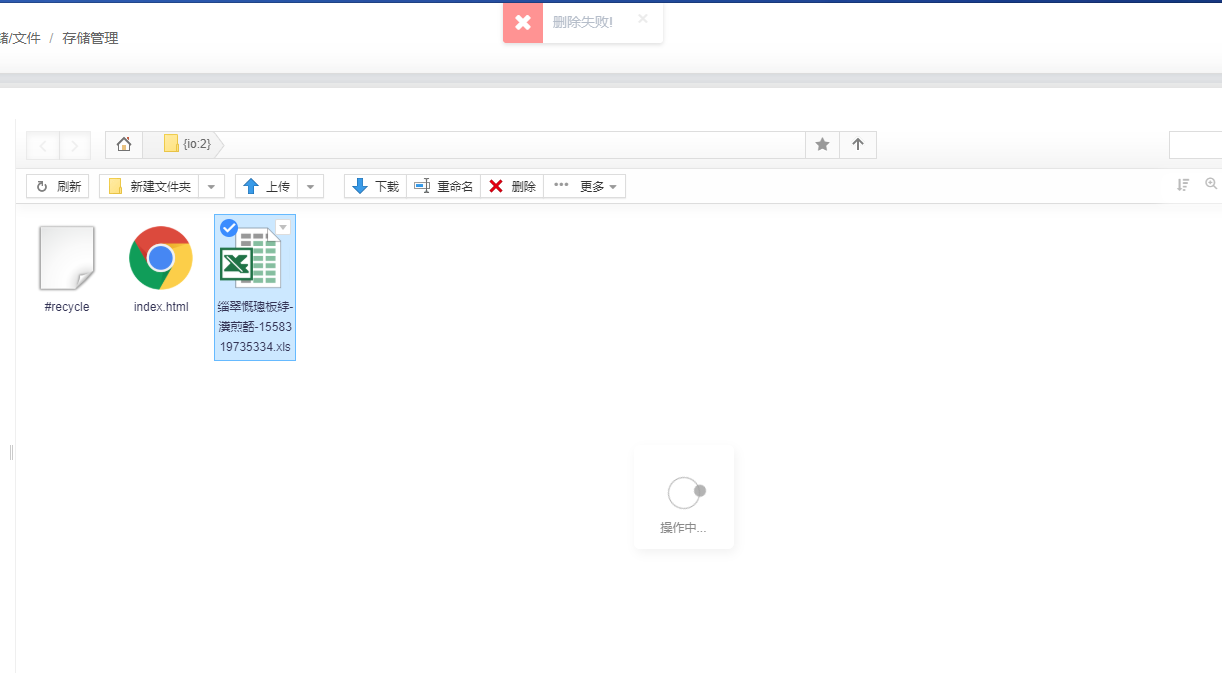Open the home directory icon in path bar
Screen dimensions: 1222x673
click(x=124, y=144)
